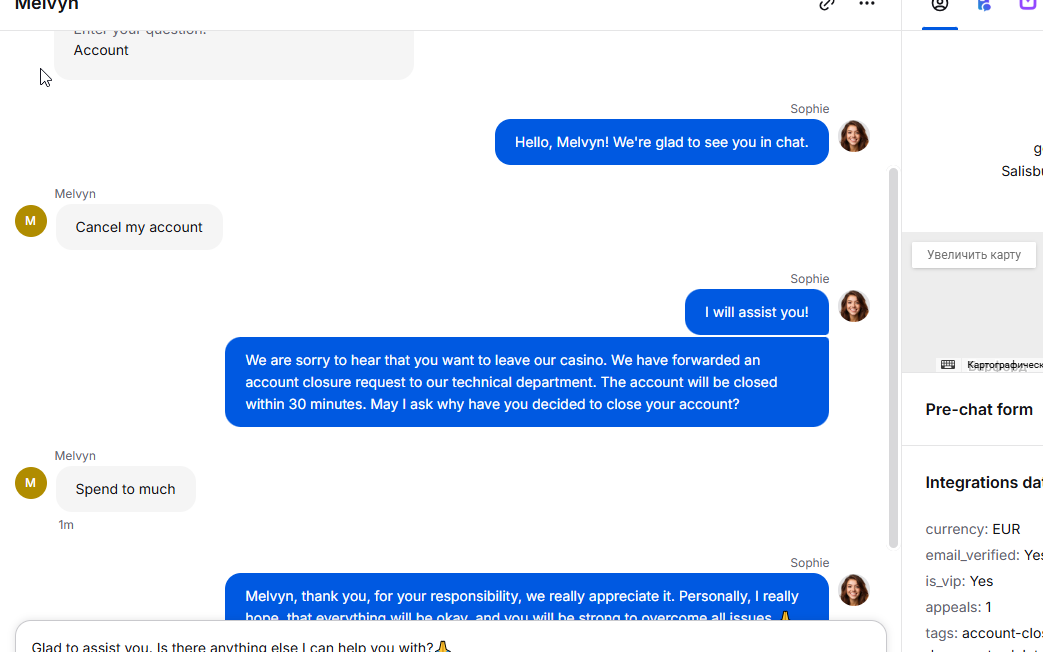Click Melvyn's avatar beside 'Cancel my account'
This screenshot has height=652, width=1043.
pyautogui.click(x=31, y=221)
